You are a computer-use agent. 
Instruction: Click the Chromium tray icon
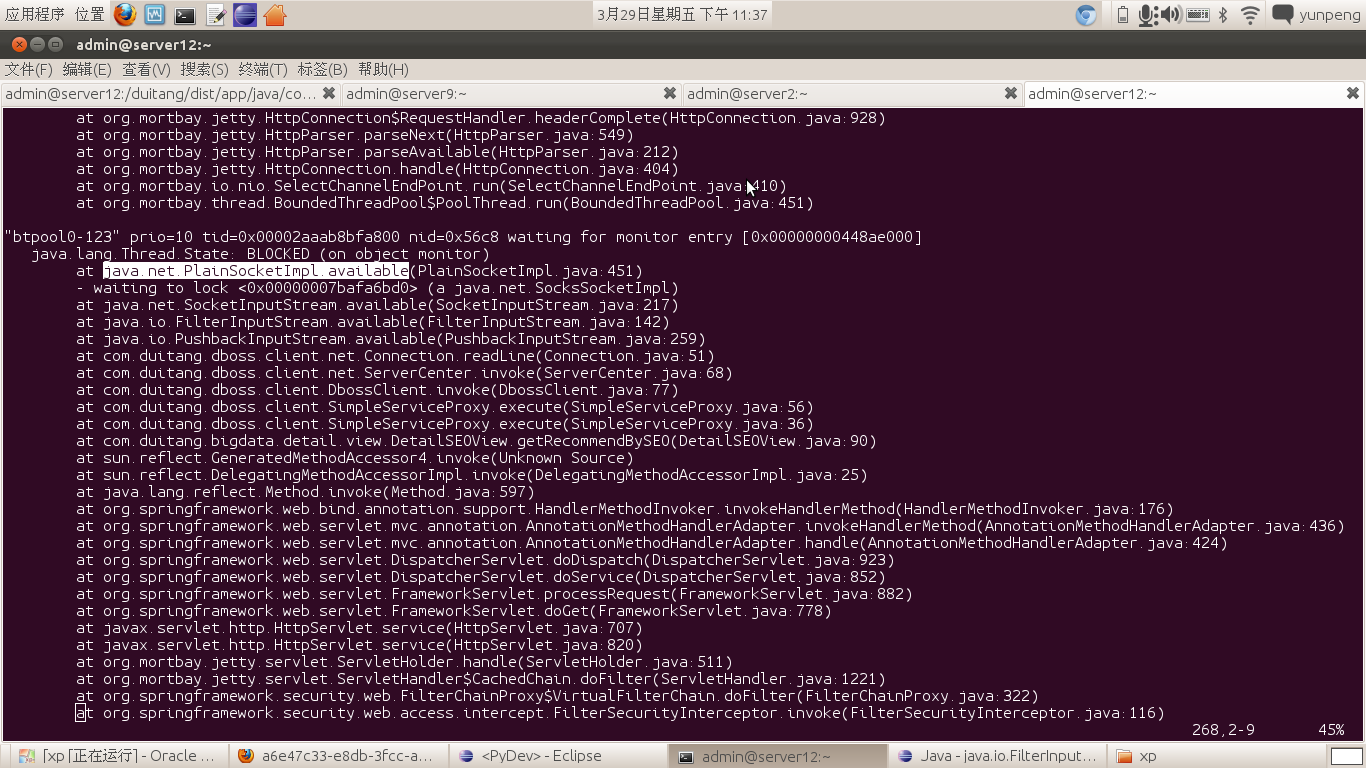(1086, 15)
